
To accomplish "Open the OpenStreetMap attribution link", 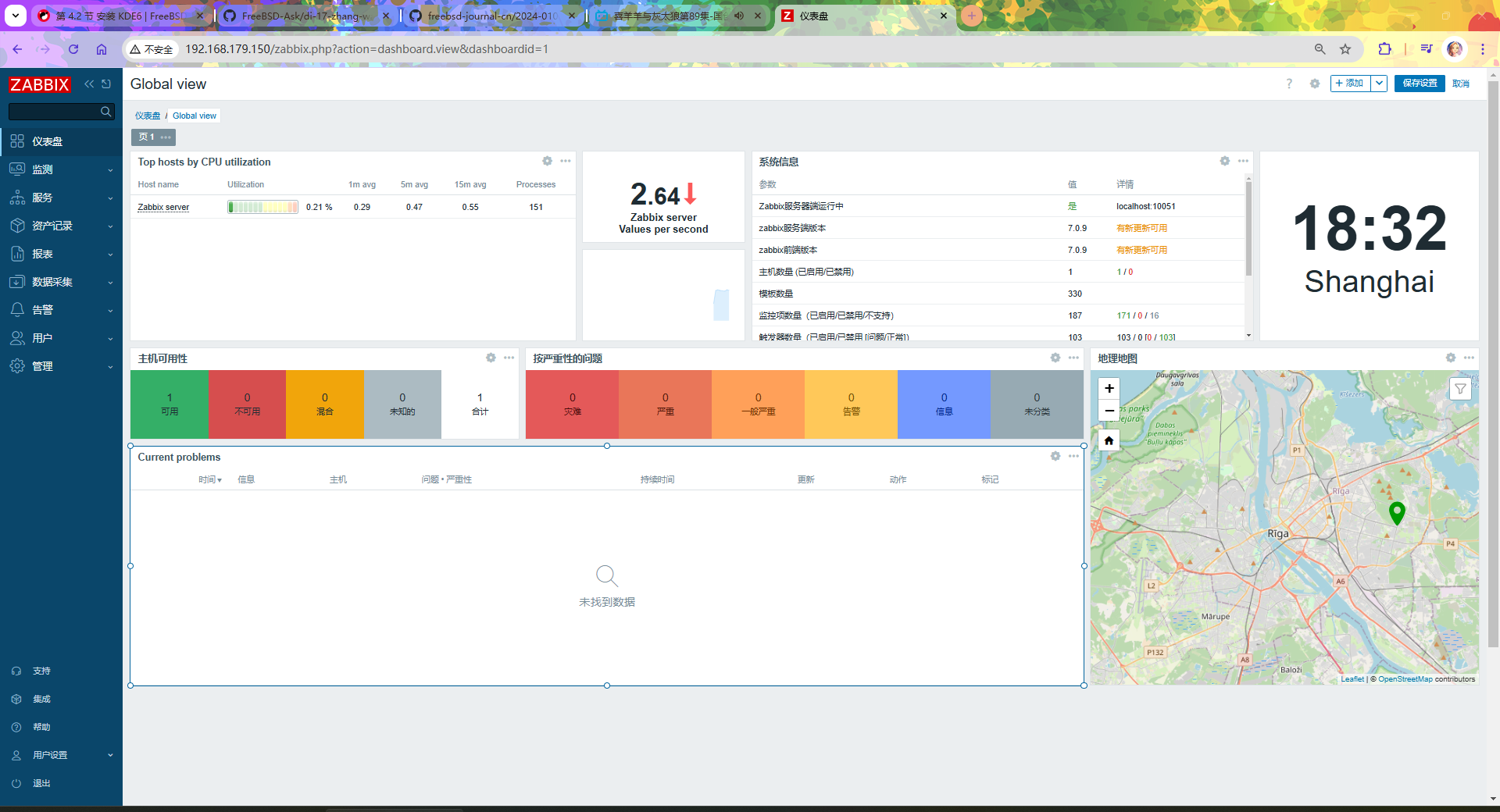I will coord(1405,679).
